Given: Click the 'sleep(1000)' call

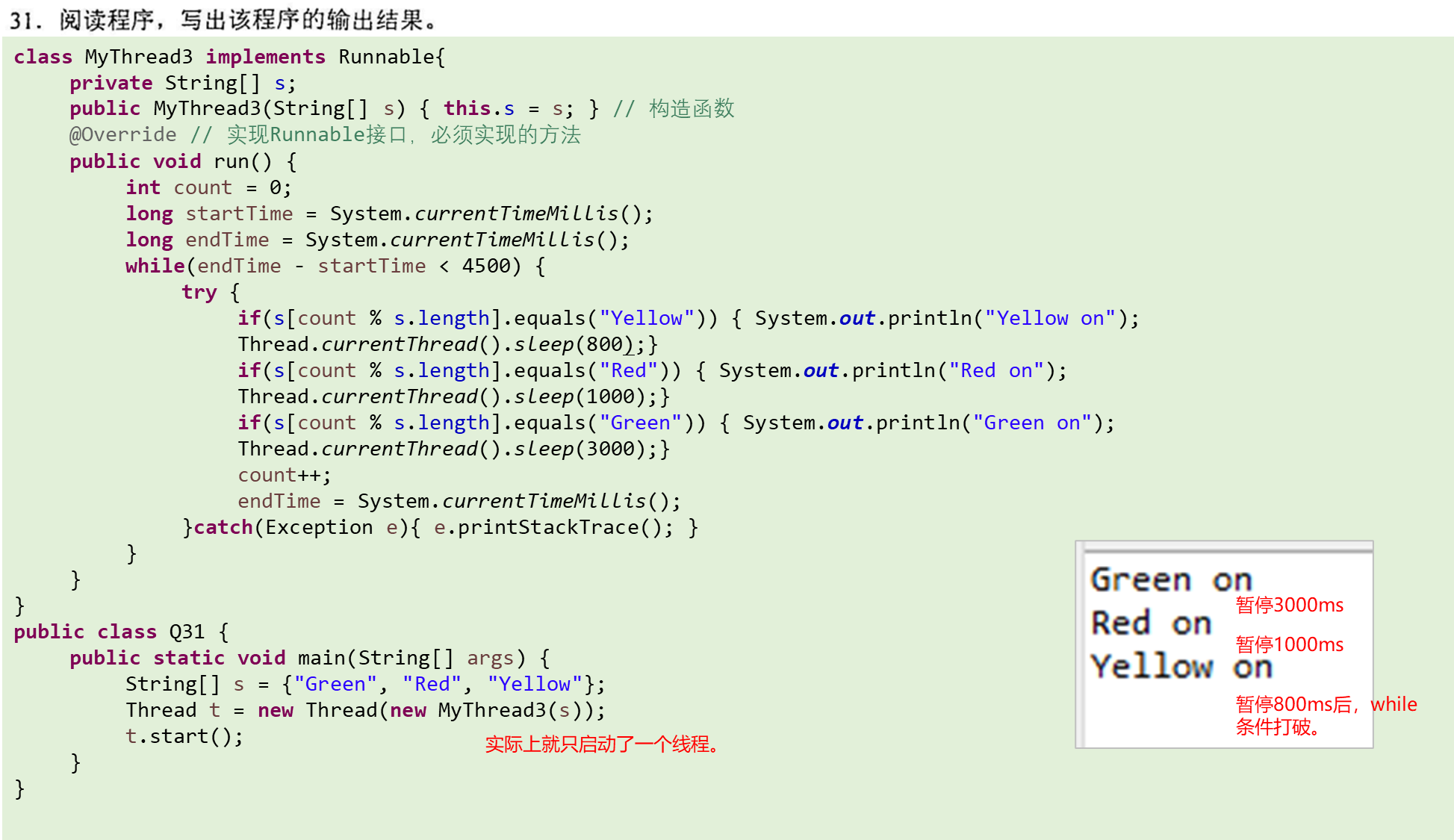Looking at the screenshot, I should pyautogui.click(x=580, y=396).
